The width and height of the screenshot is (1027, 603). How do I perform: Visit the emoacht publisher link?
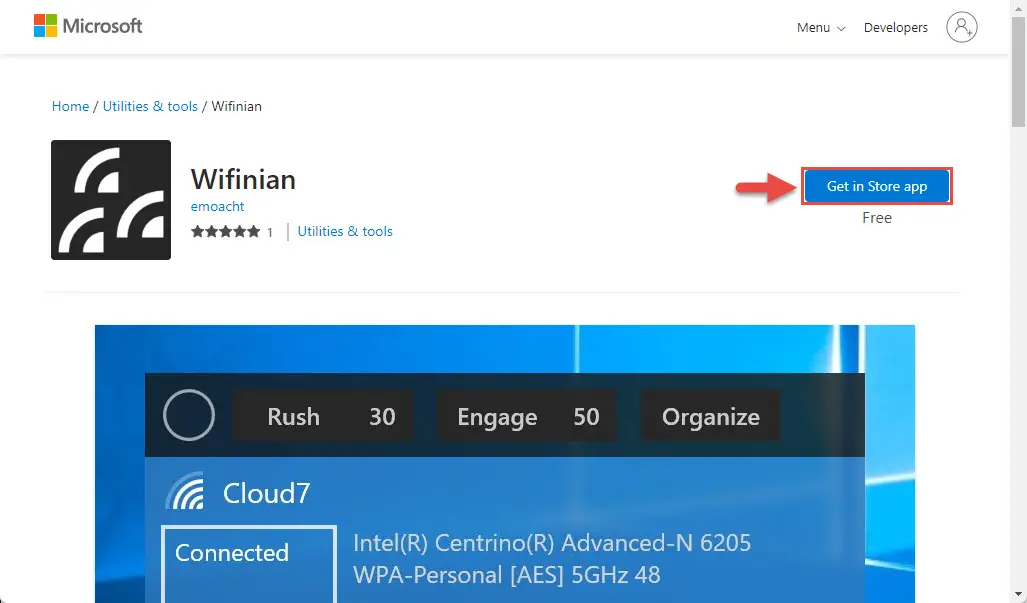pyautogui.click(x=217, y=206)
